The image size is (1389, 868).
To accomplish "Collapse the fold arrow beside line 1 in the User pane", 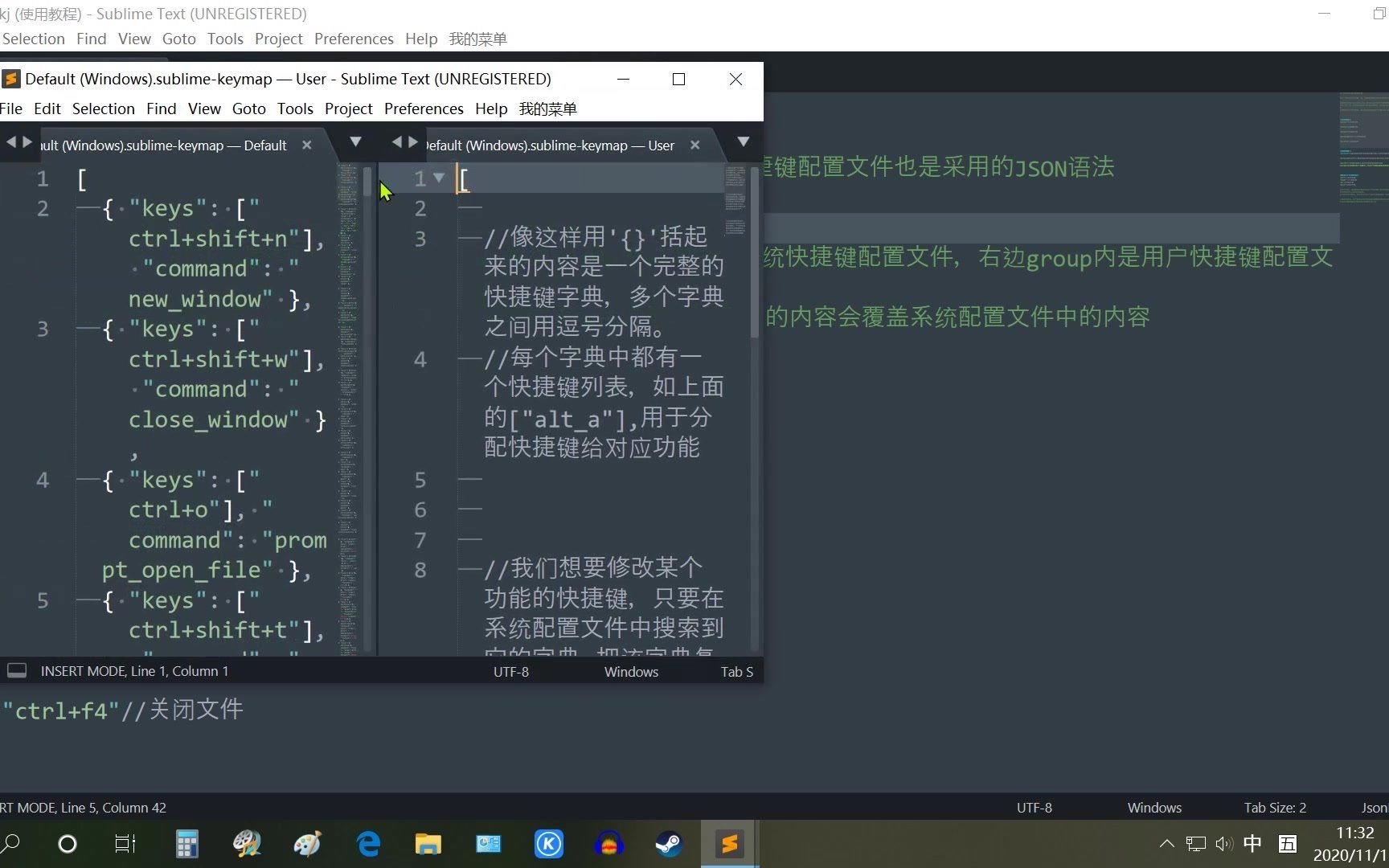I will (x=439, y=178).
